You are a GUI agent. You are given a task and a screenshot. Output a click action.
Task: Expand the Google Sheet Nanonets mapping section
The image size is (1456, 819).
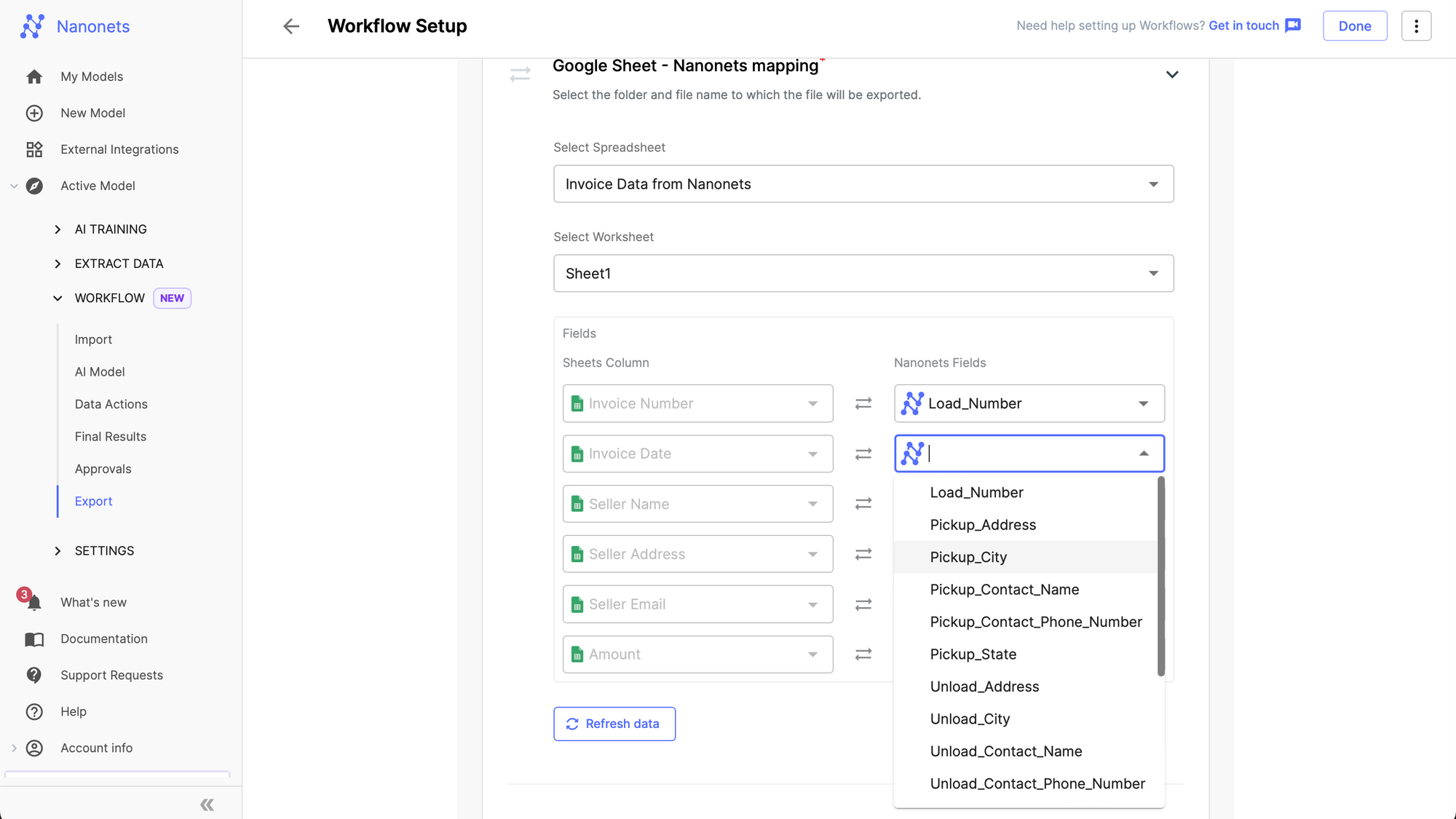coord(1171,73)
